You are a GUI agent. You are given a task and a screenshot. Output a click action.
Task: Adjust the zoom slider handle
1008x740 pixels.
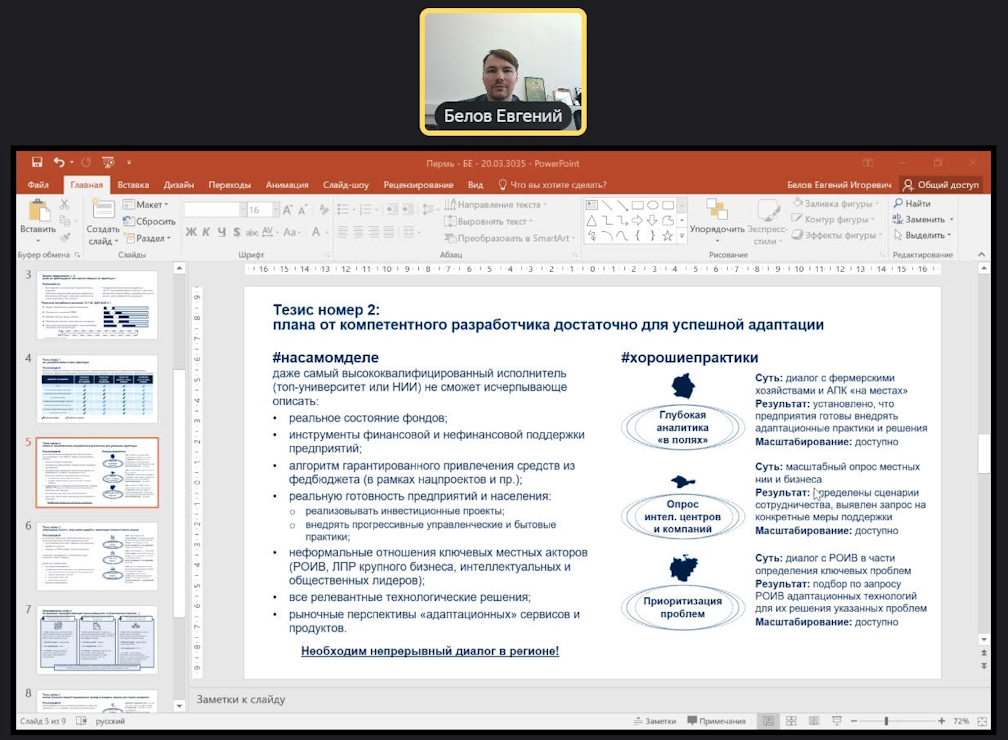click(886, 721)
